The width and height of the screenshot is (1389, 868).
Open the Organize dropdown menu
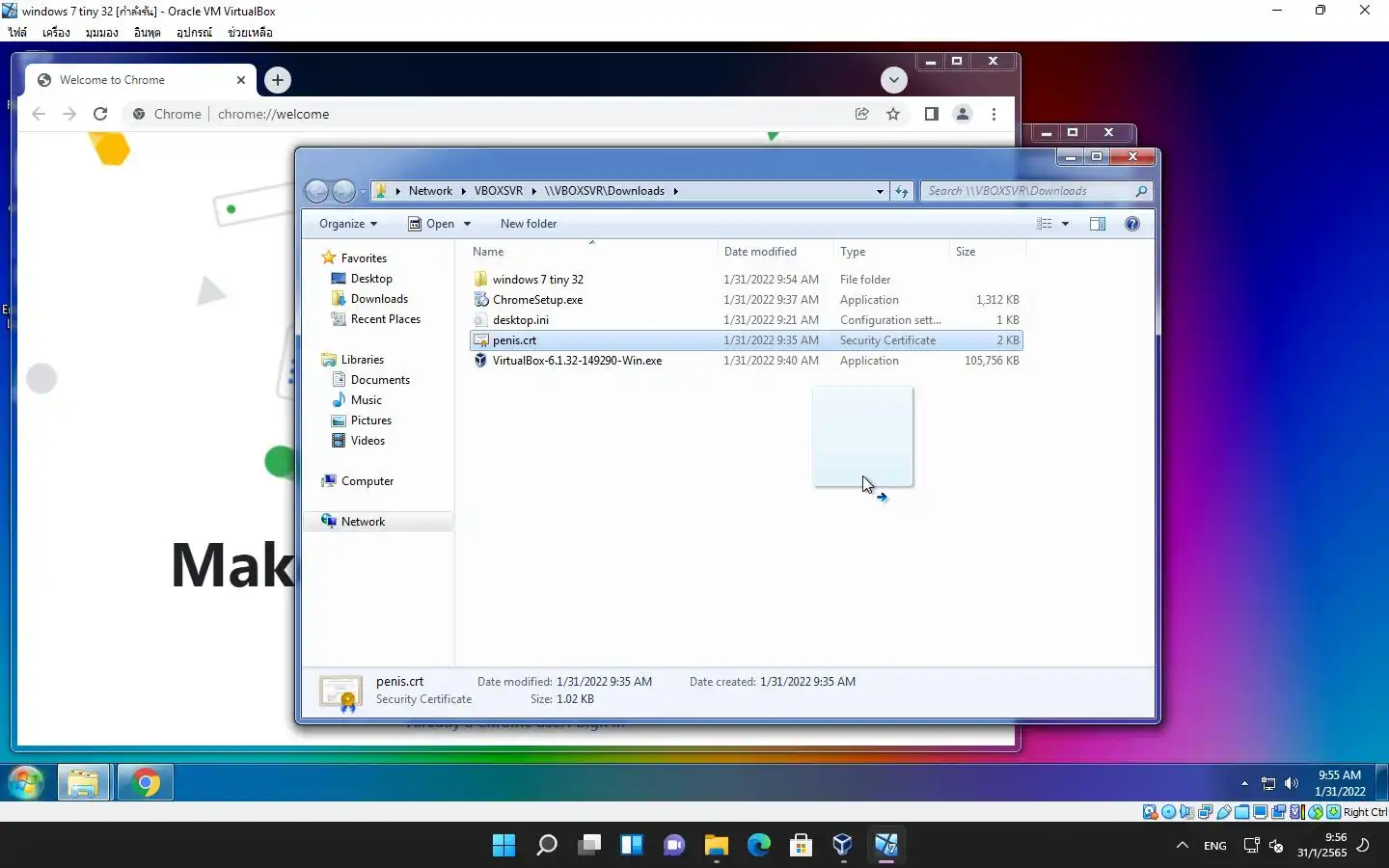pos(348,224)
